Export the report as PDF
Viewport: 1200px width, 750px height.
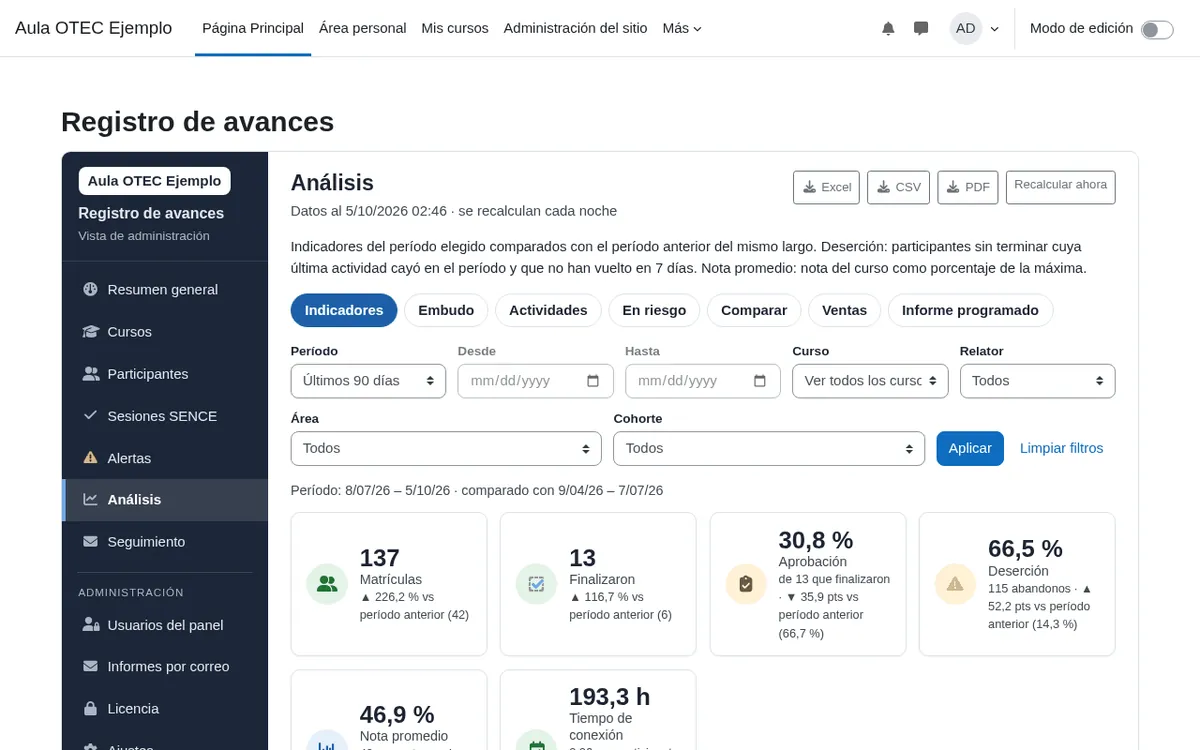click(968, 187)
